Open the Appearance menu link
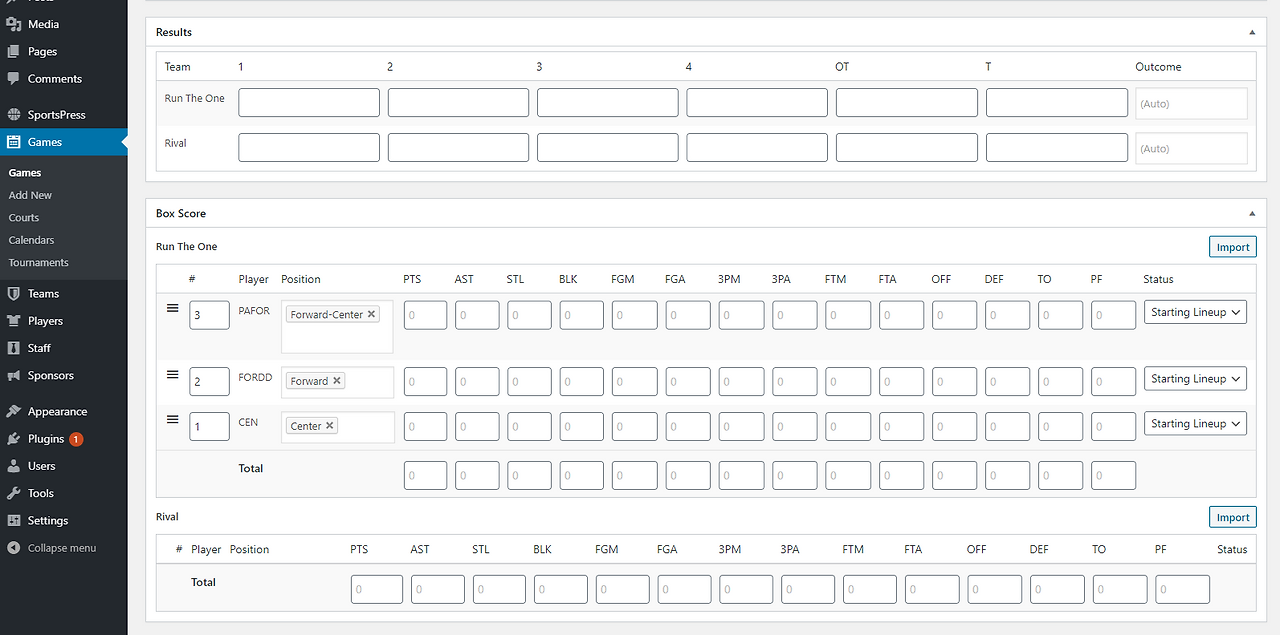This screenshot has width=1280, height=635. (57, 411)
